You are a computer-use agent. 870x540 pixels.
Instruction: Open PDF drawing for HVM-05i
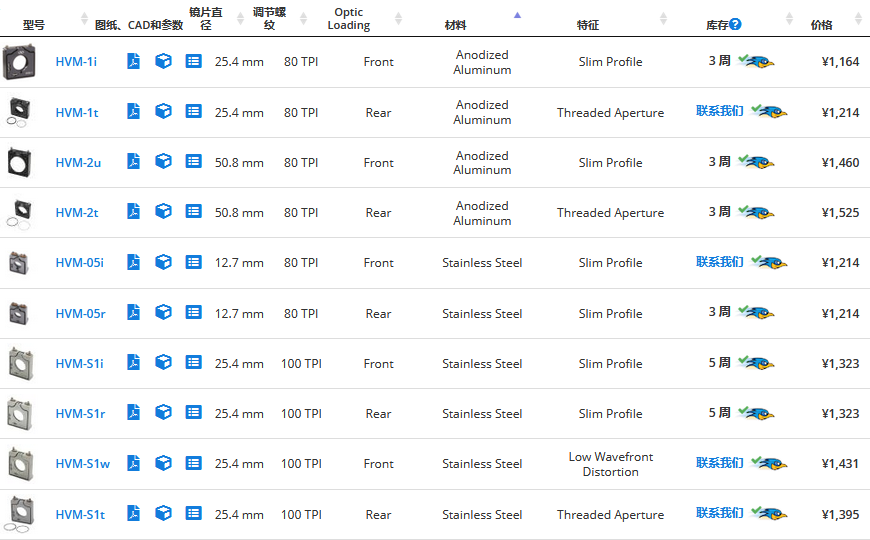coord(133,262)
